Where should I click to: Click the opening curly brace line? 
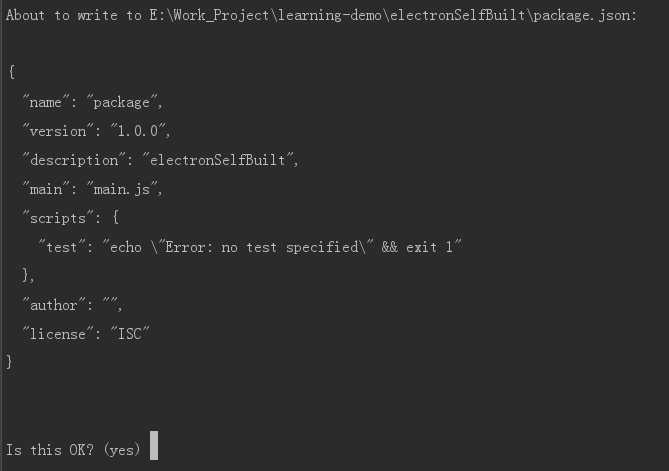[11, 73]
